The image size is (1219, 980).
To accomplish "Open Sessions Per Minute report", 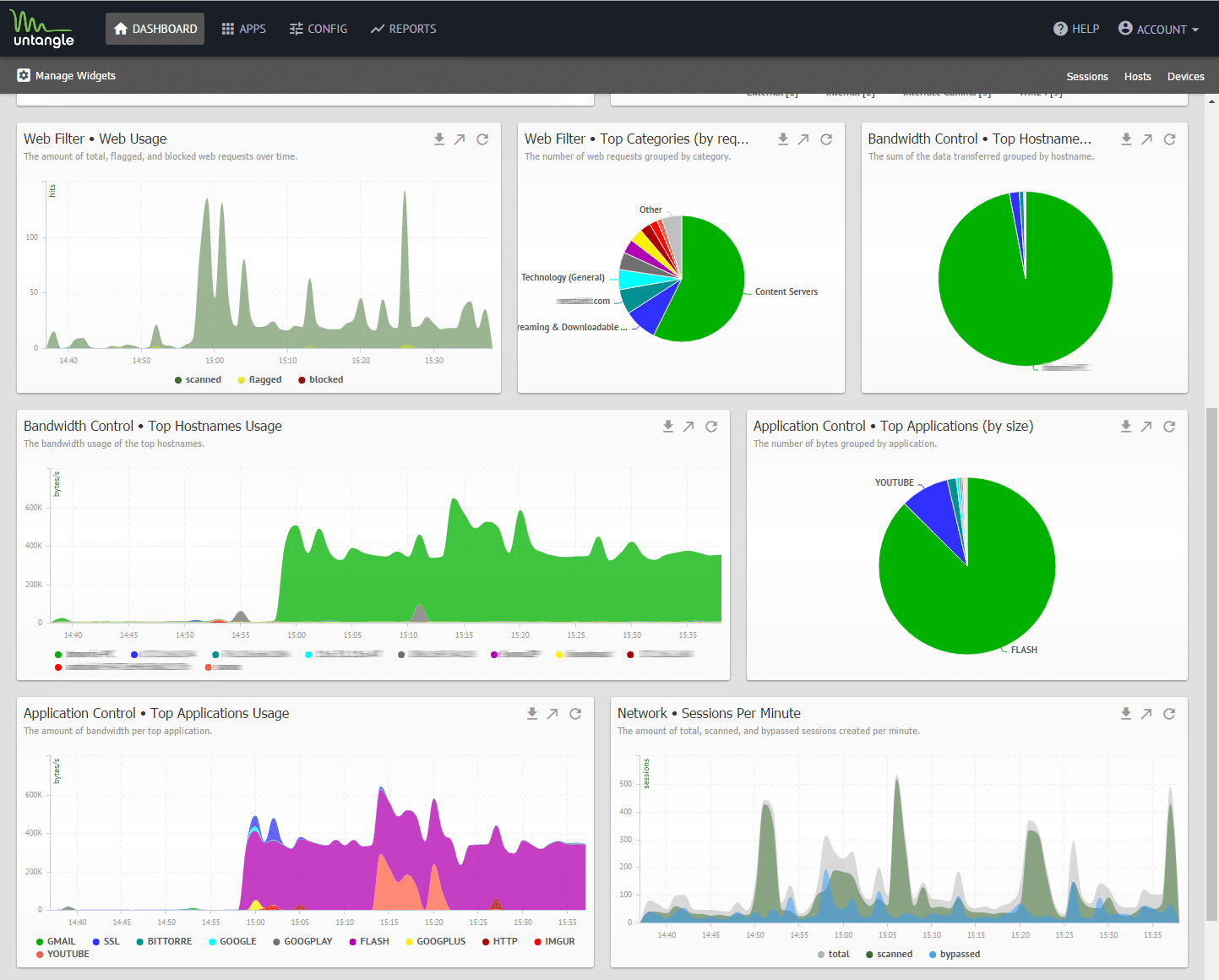I will pyautogui.click(x=1146, y=714).
